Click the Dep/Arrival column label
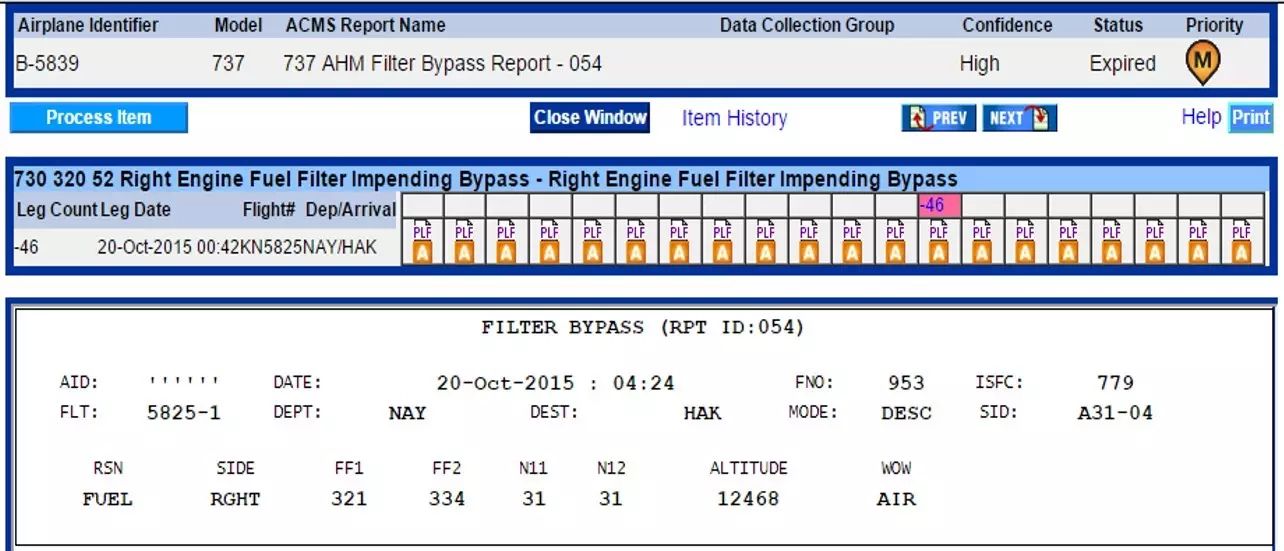The width and height of the screenshot is (1284, 551). 350,210
